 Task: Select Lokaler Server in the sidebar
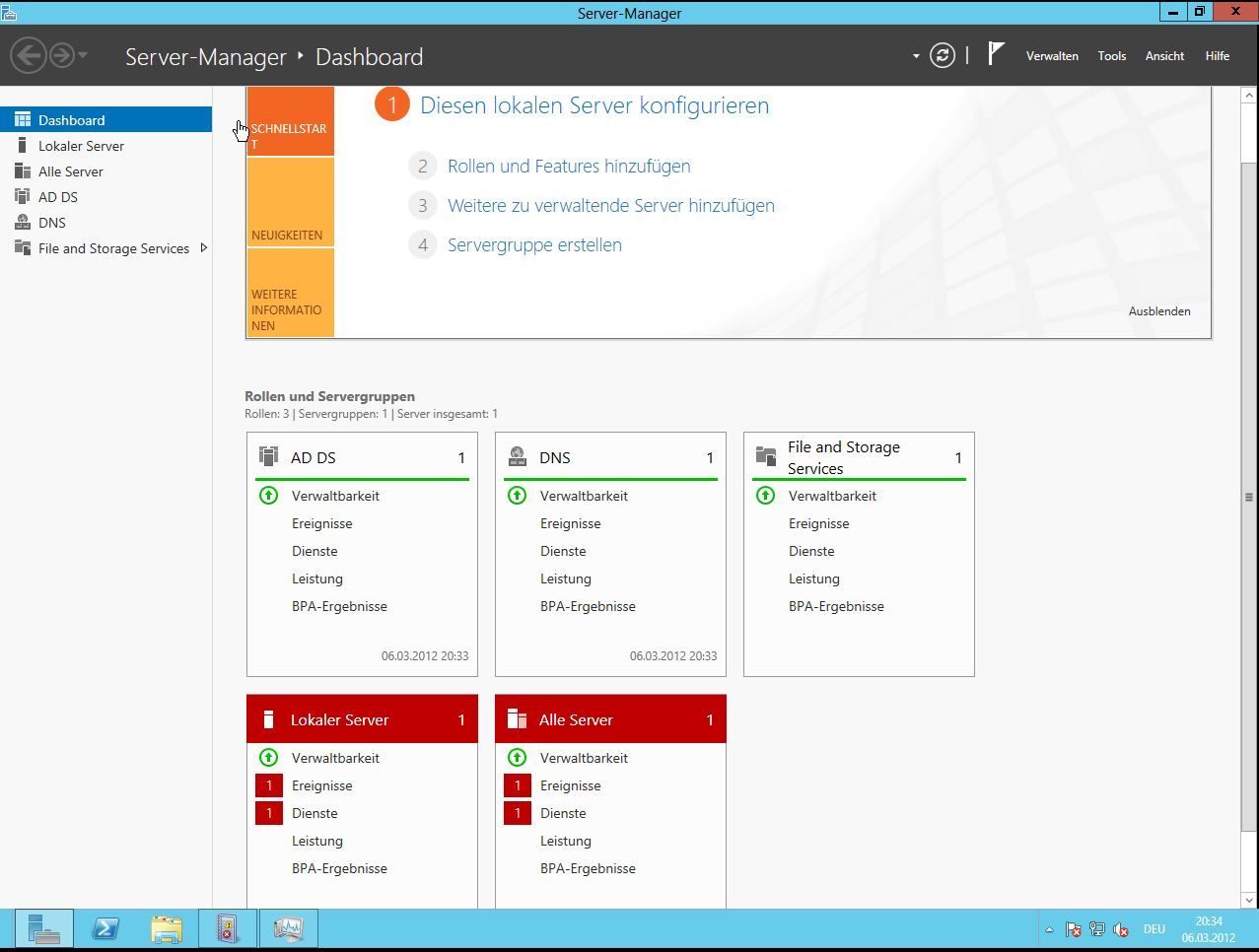105,146
